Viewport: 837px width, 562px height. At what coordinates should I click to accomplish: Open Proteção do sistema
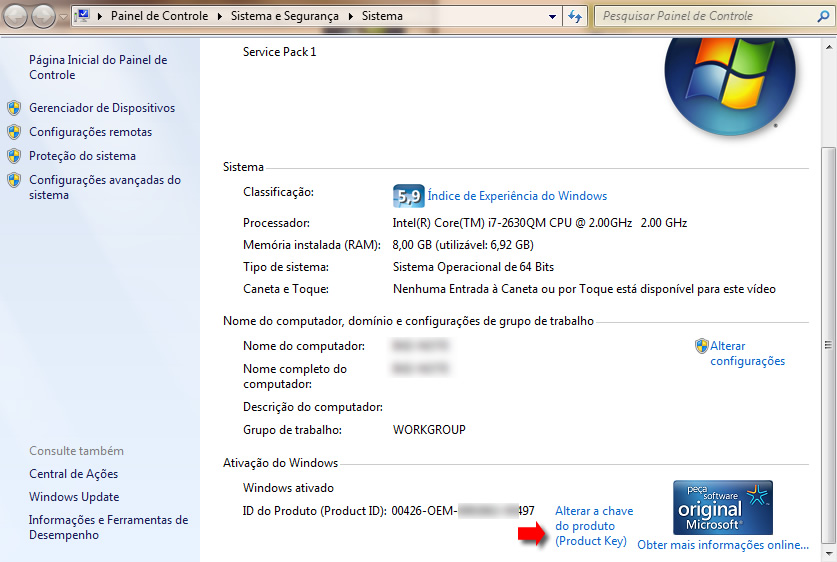coord(82,156)
